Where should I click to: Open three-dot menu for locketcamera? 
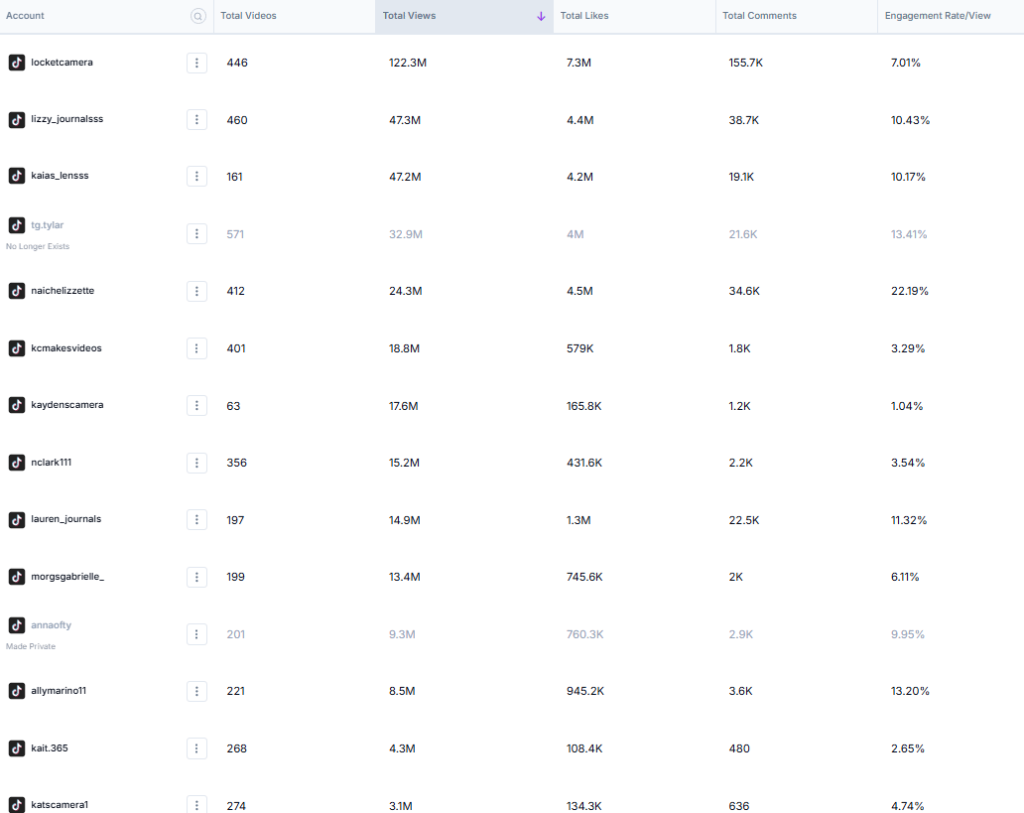[197, 63]
